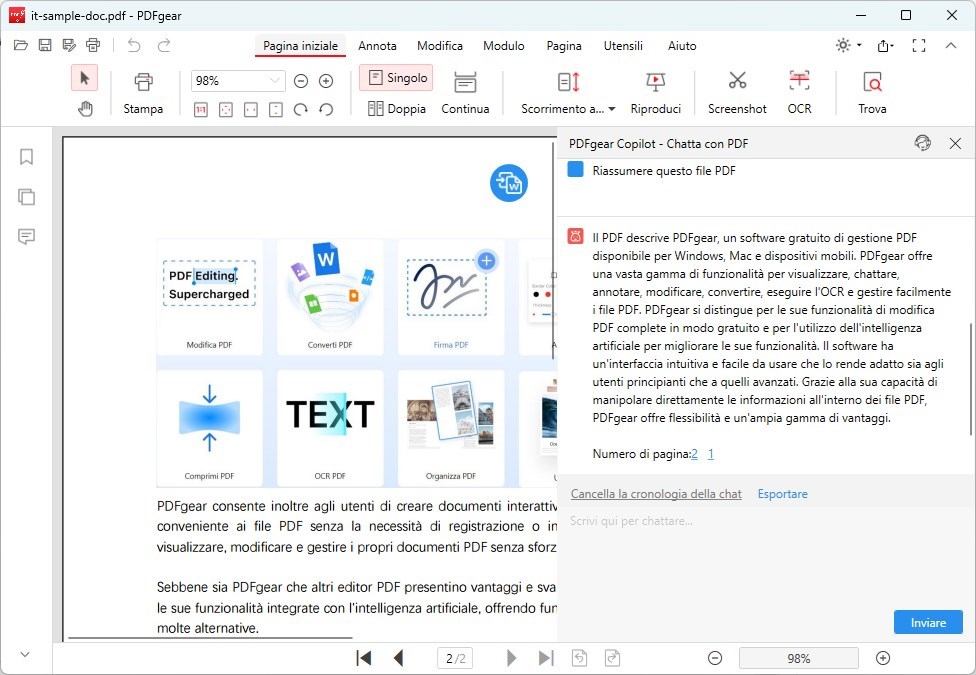Click the bottom 98% zoom slider bar
976x675 pixels.
pyautogui.click(x=798, y=658)
